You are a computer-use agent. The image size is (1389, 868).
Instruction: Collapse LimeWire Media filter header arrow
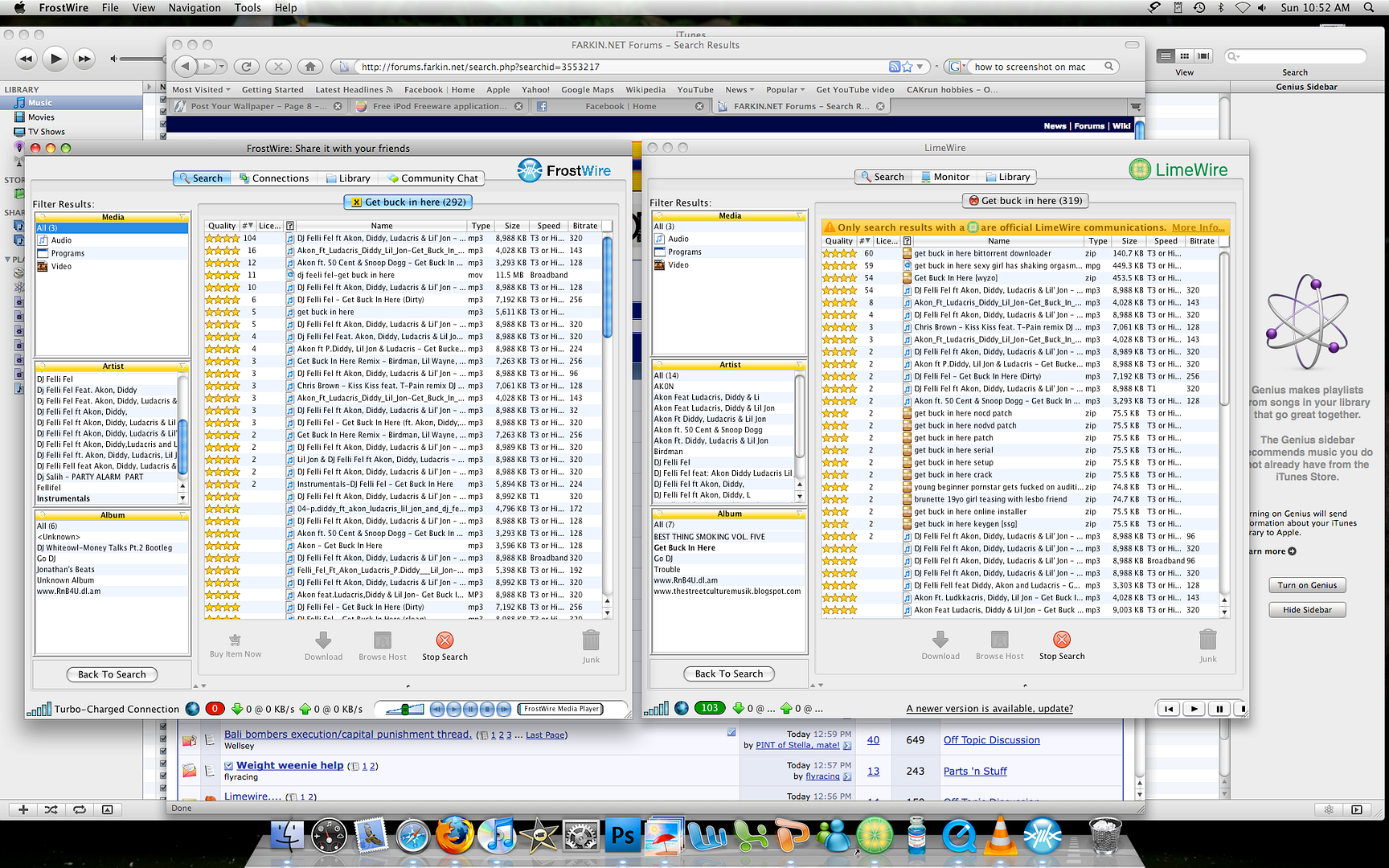[801, 215]
